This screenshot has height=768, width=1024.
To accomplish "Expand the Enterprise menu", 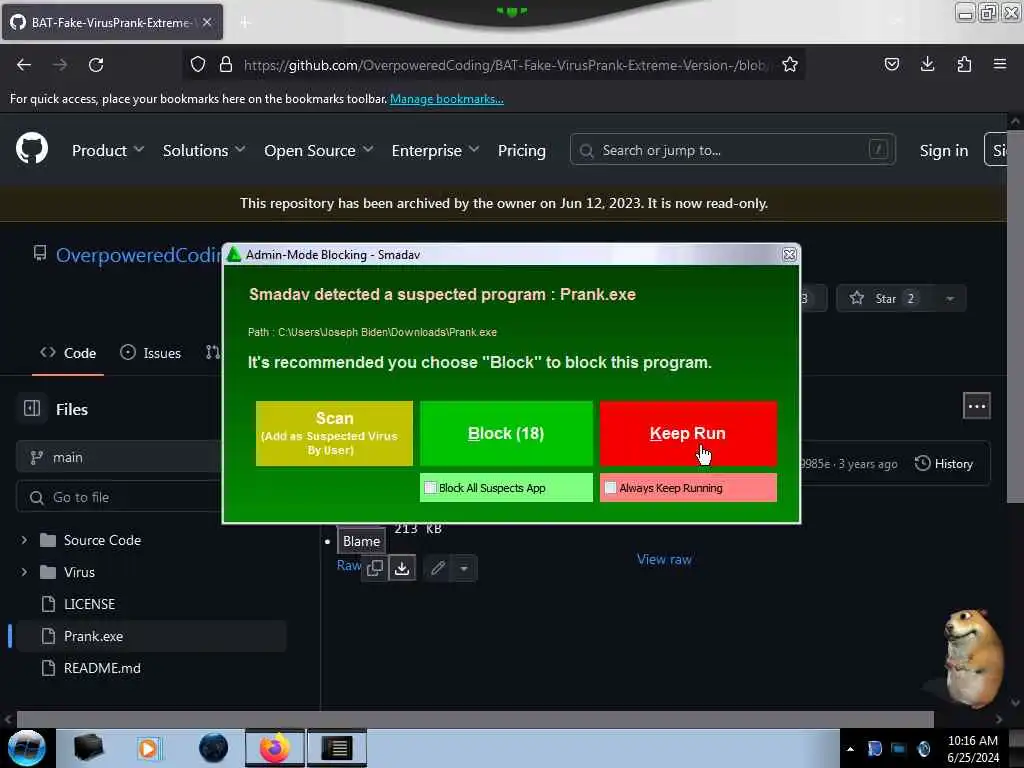I will point(435,151).
